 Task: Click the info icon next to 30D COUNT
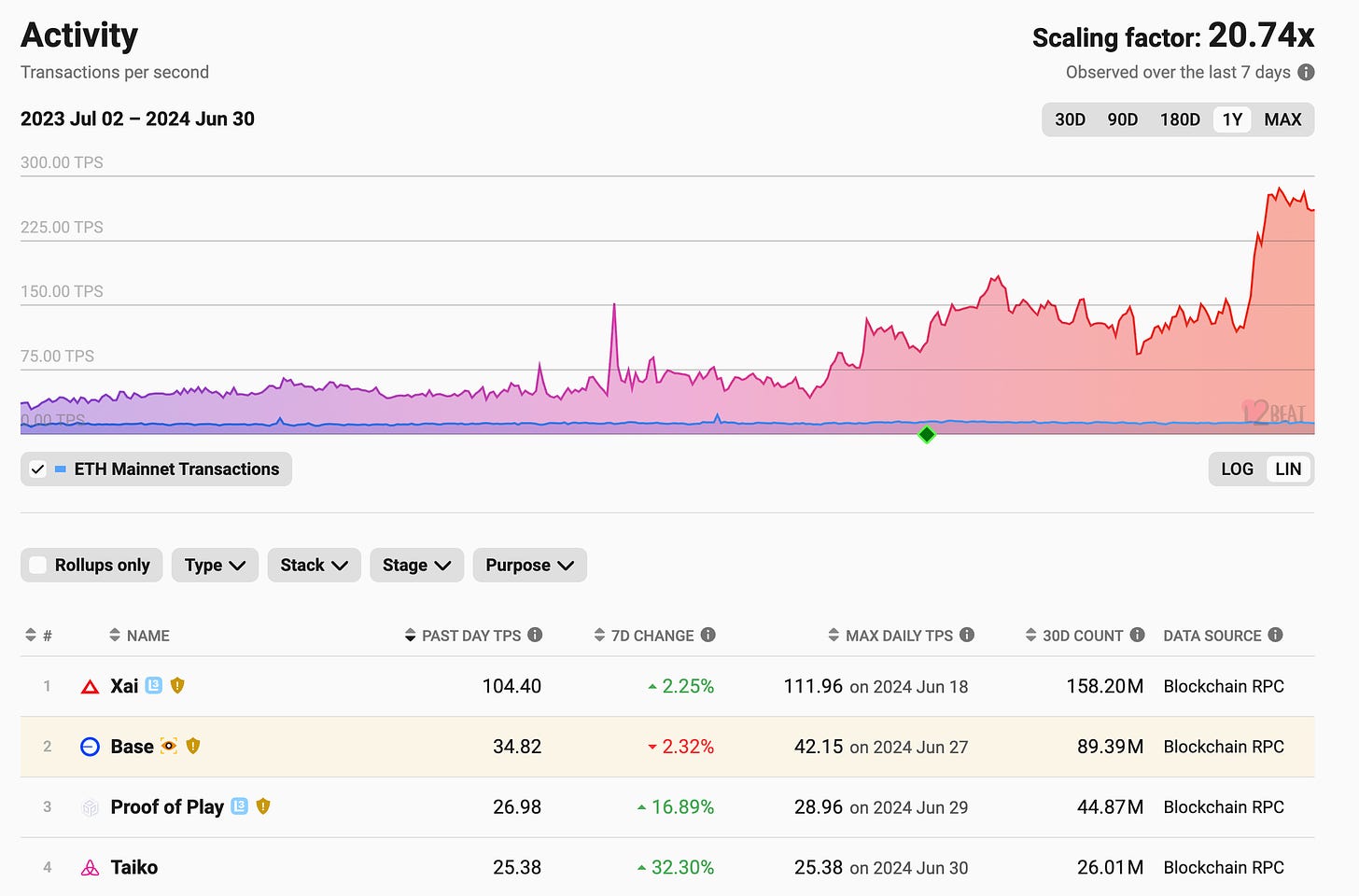[x=1137, y=635]
